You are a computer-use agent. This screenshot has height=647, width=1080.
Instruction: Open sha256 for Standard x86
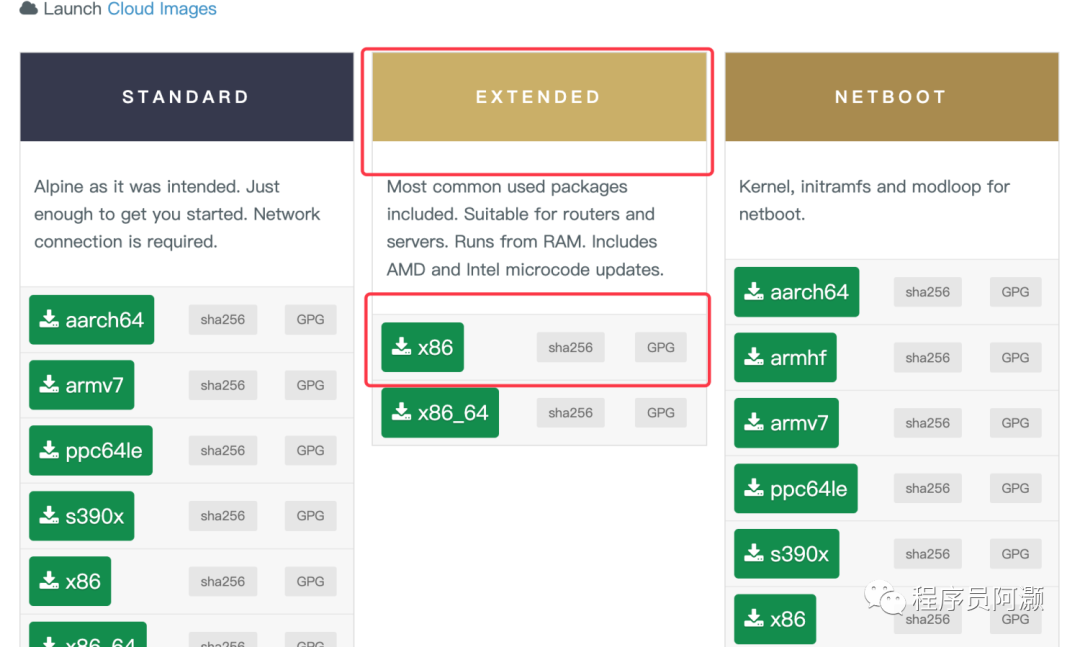click(222, 582)
